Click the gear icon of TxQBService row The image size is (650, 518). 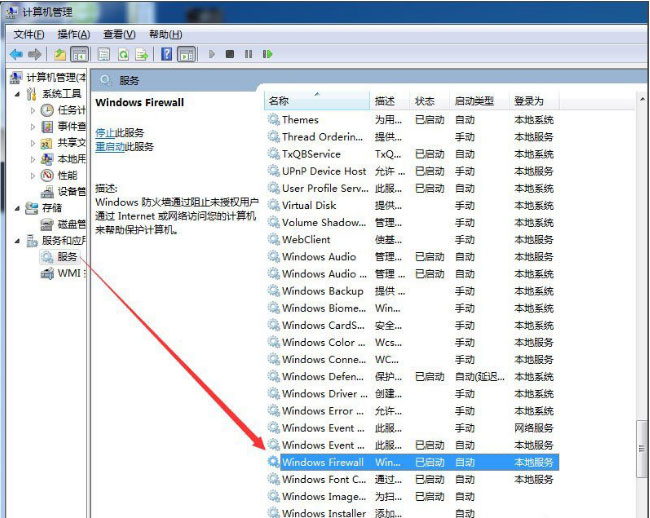point(274,154)
